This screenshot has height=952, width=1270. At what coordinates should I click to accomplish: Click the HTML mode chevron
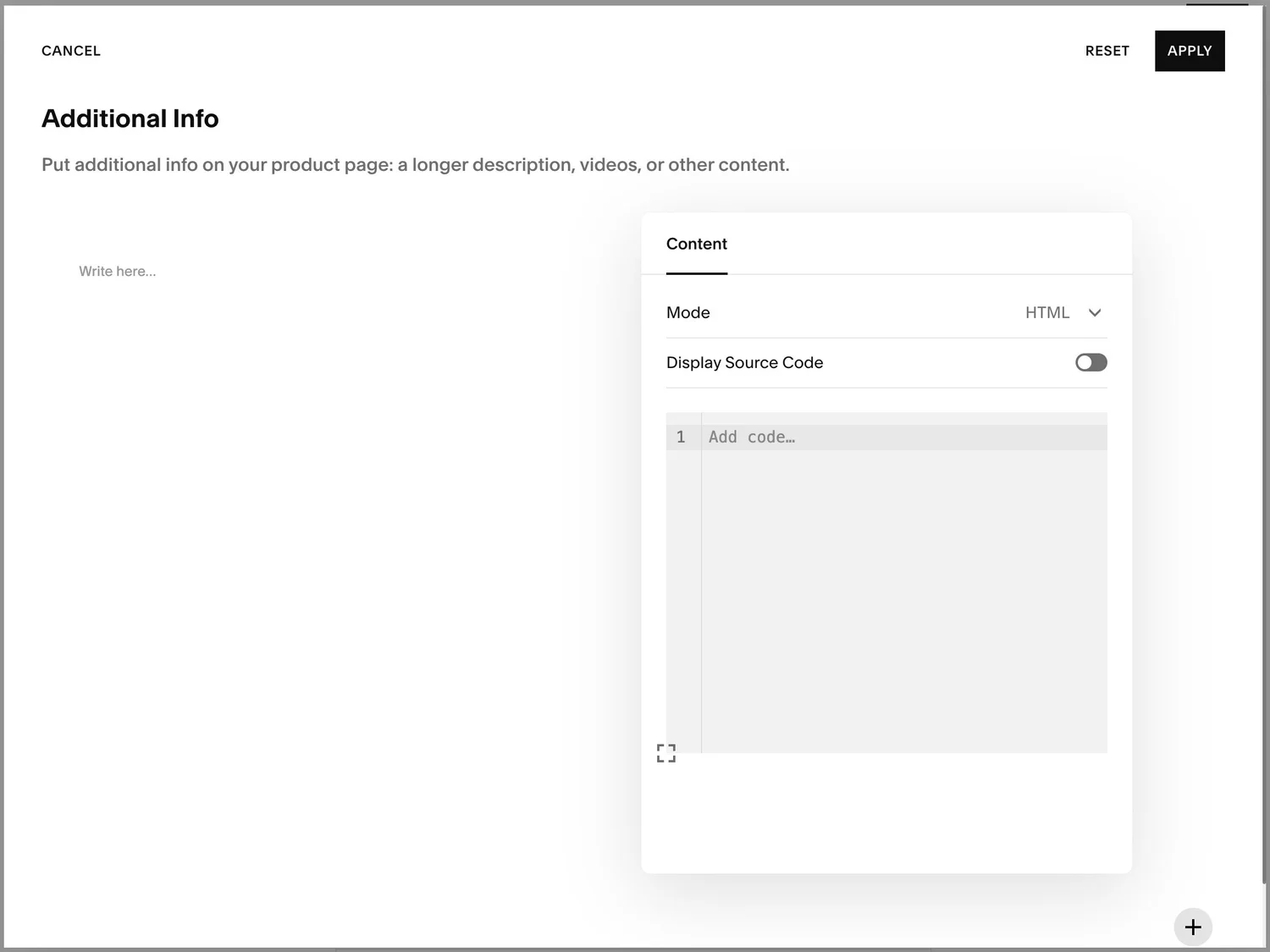[1094, 312]
